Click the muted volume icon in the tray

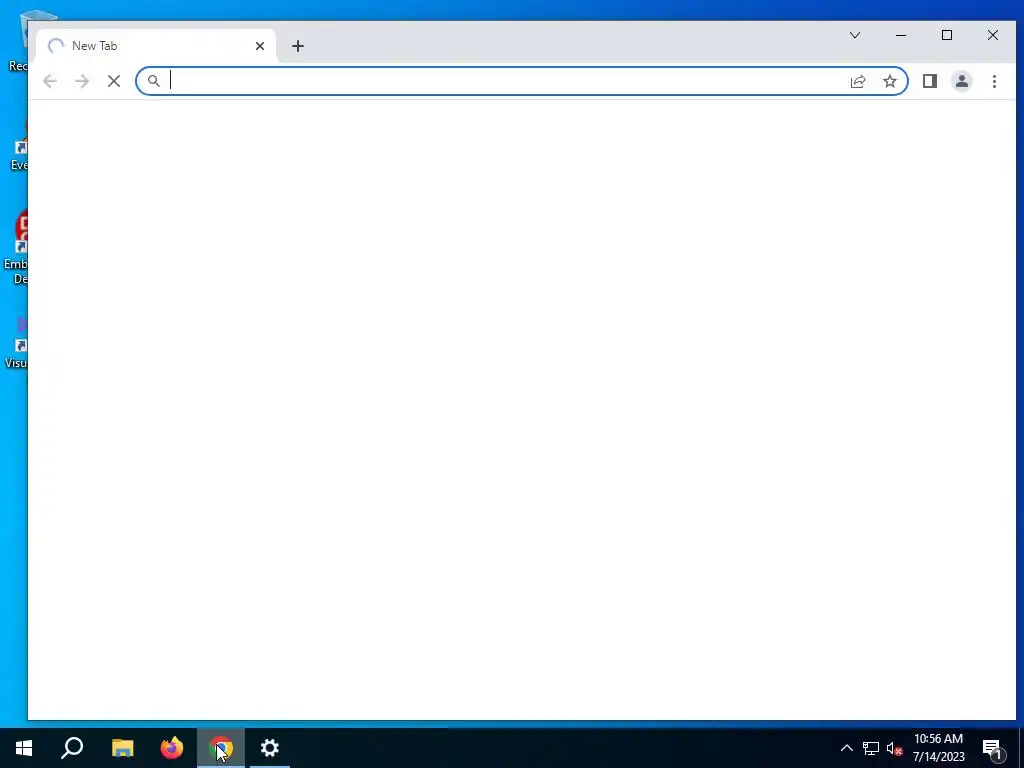pyautogui.click(x=894, y=748)
